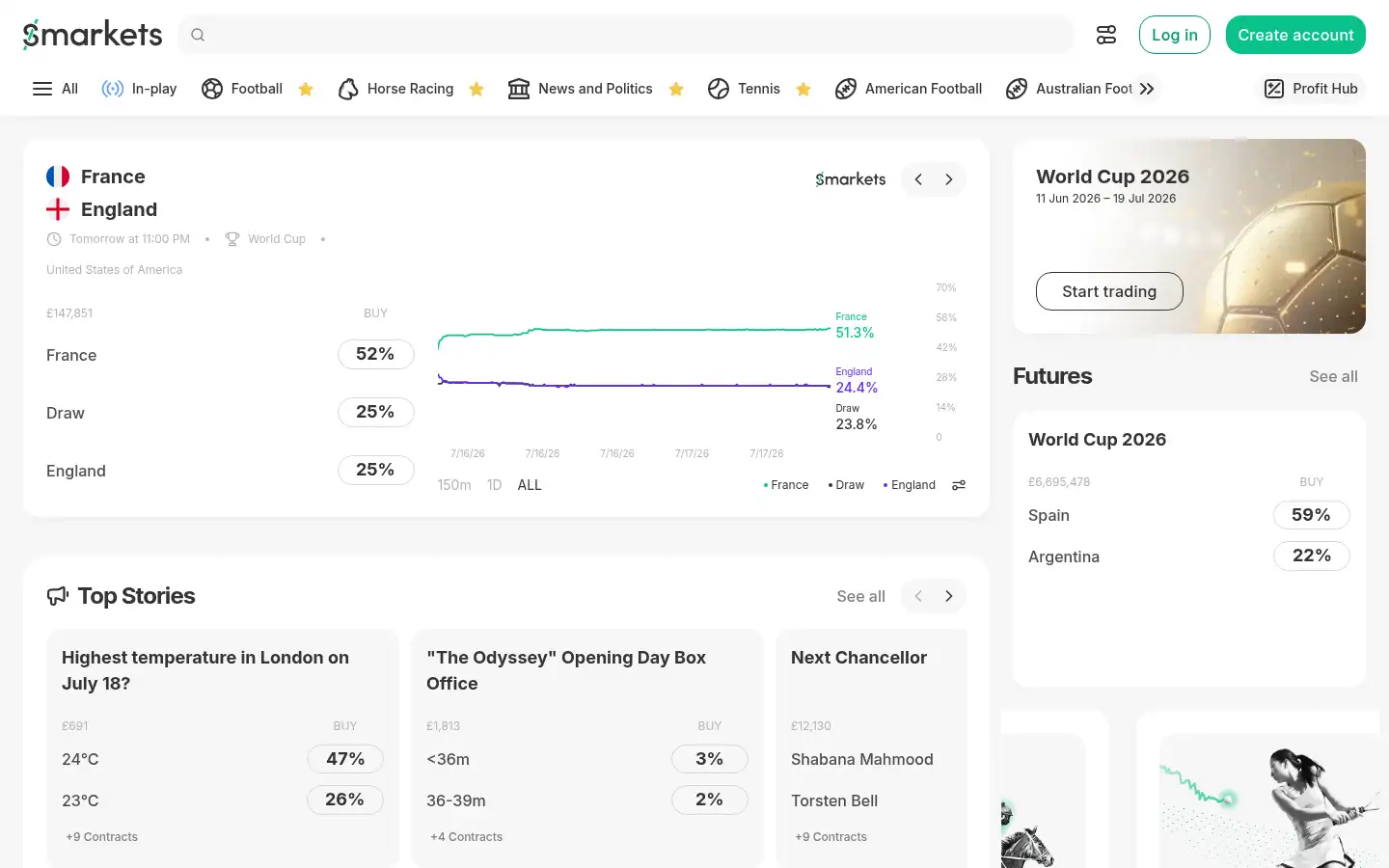This screenshot has width=1389, height=868.
Task: Buy Draw at 25%
Action: 376,412
